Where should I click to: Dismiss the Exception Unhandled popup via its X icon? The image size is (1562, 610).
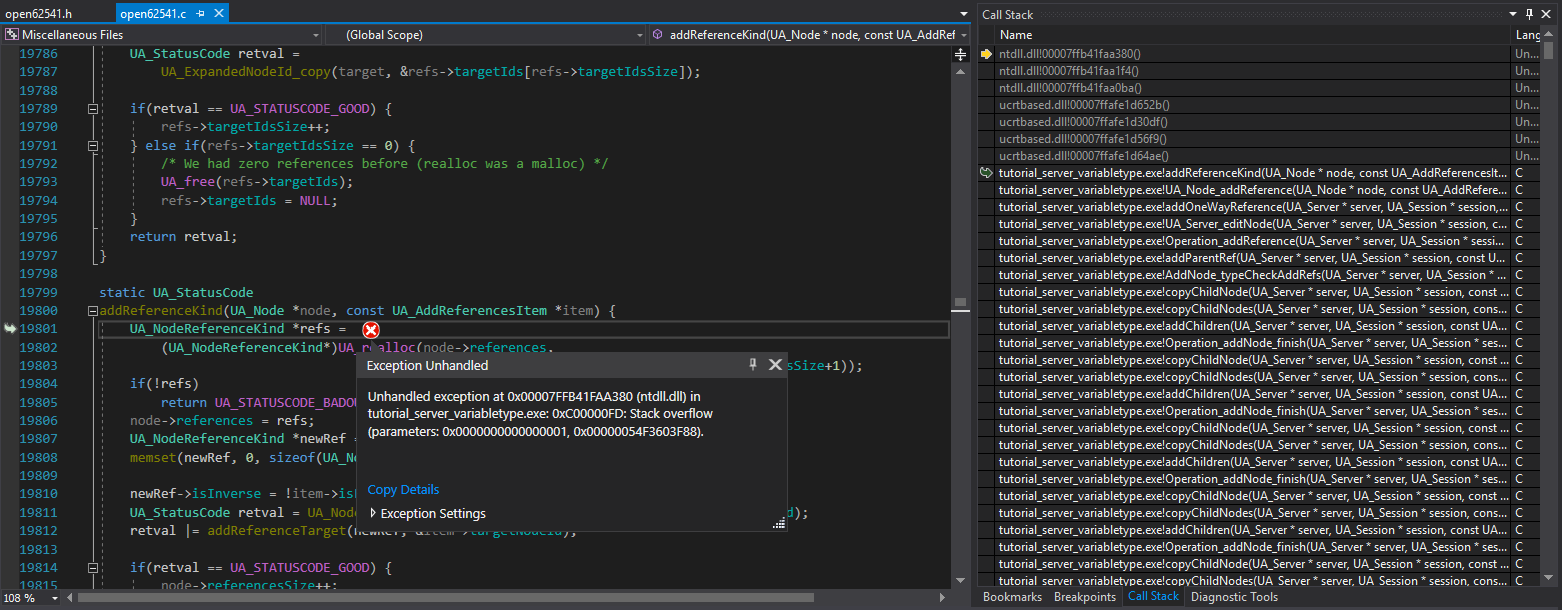point(775,364)
